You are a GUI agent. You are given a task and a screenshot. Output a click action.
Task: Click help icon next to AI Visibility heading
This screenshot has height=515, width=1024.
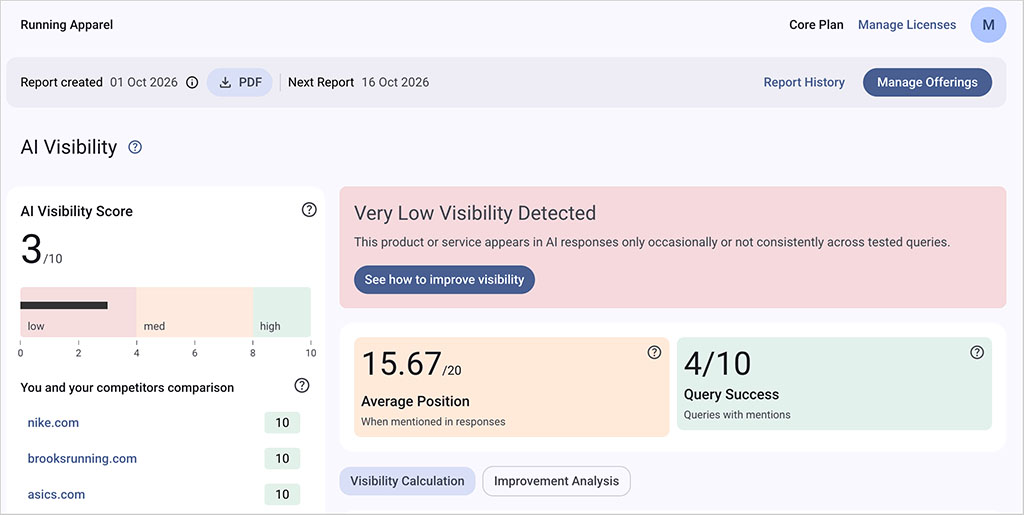(x=135, y=147)
